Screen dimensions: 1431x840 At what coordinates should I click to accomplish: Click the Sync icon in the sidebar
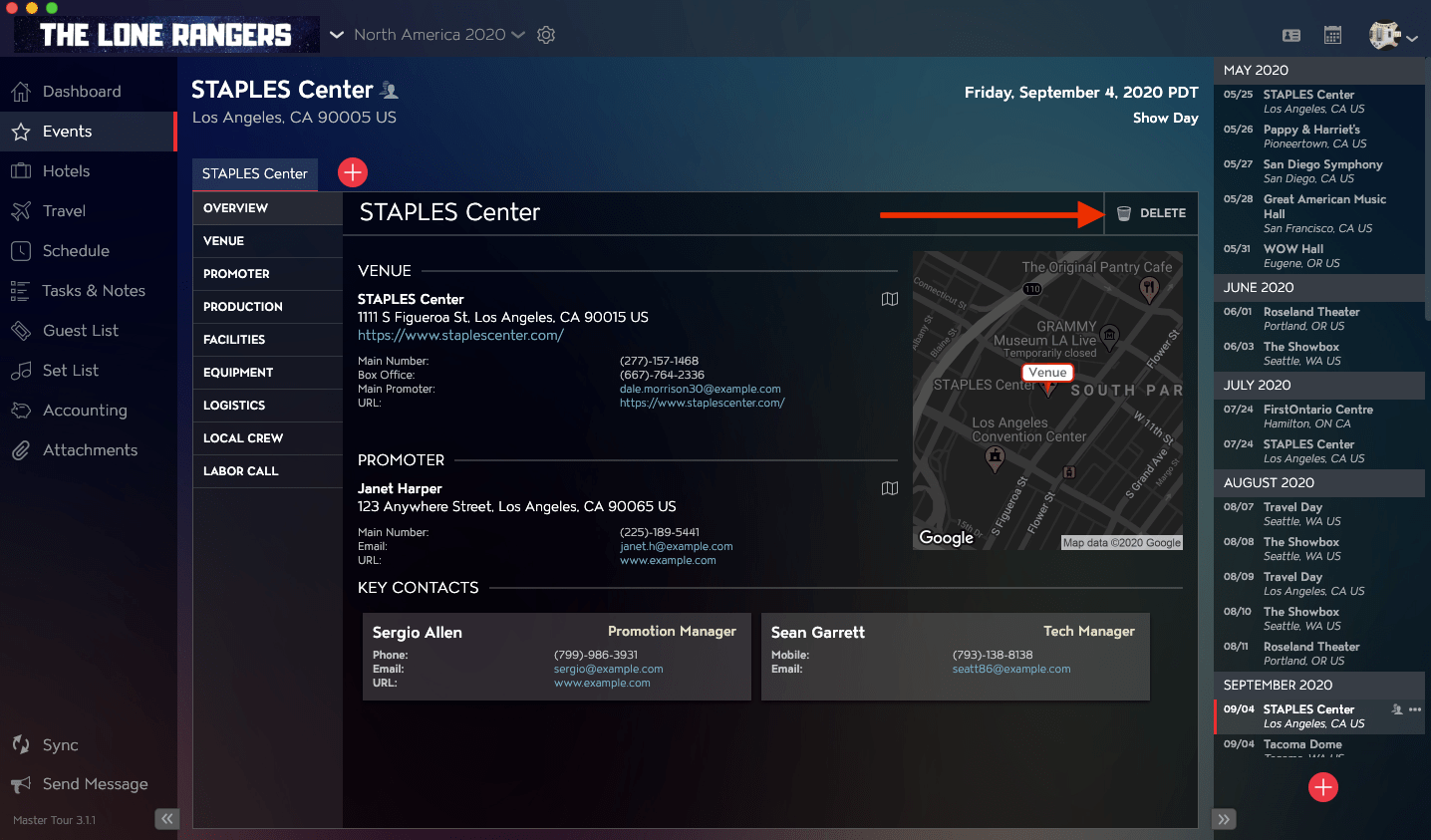click(x=20, y=744)
